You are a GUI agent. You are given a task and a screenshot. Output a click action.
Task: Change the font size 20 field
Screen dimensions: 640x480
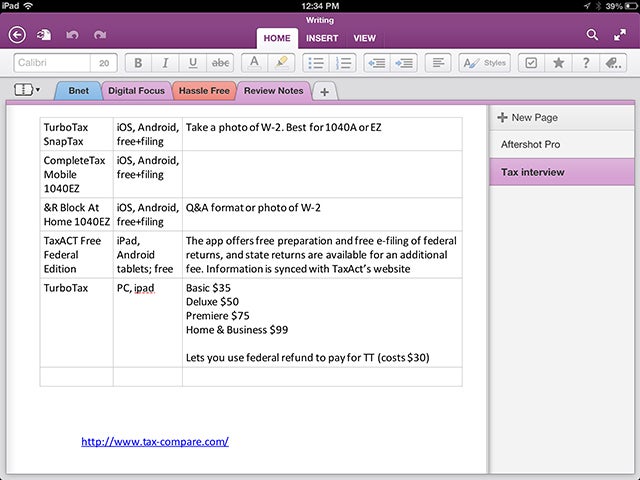pos(104,63)
